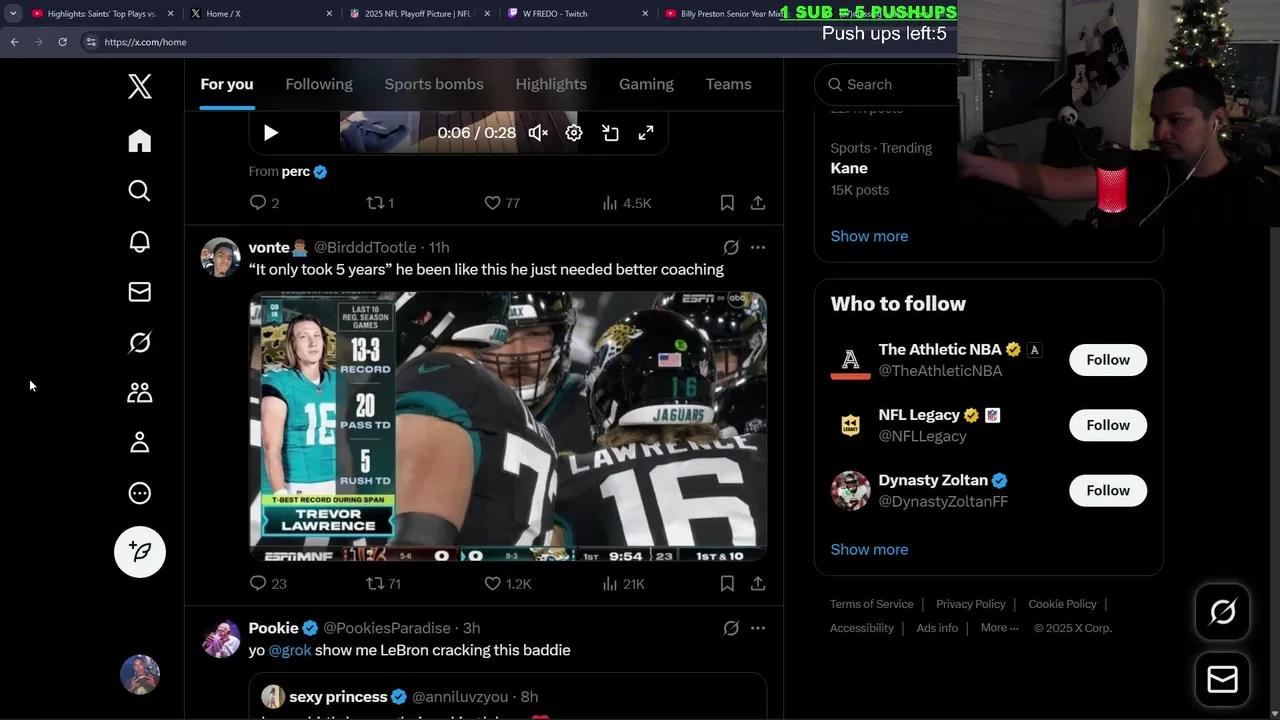Repost vonte's post with 71 reposts
1280x720 pixels.
(383, 584)
